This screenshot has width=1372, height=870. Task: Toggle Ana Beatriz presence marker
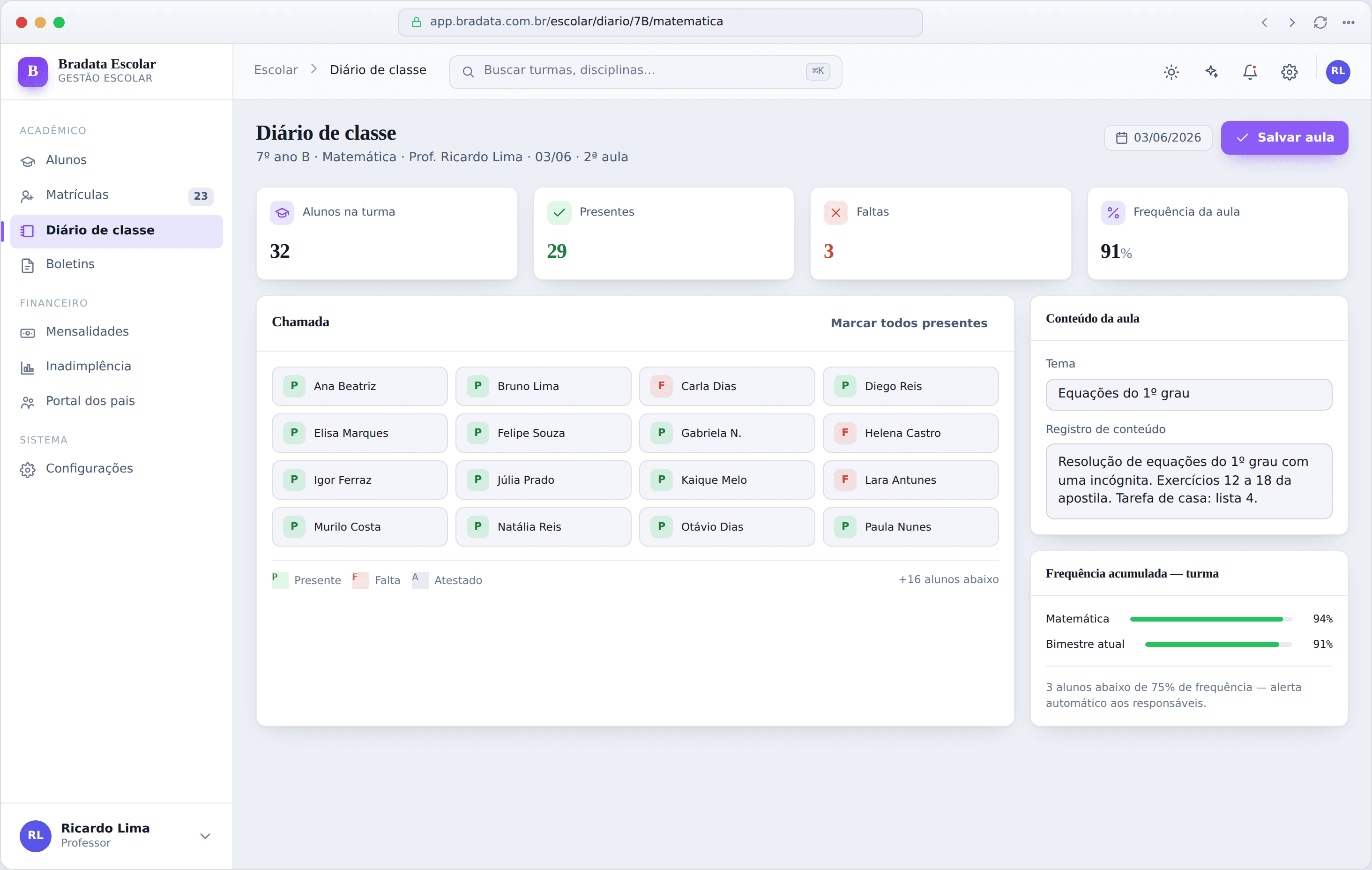click(x=294, y=386)
